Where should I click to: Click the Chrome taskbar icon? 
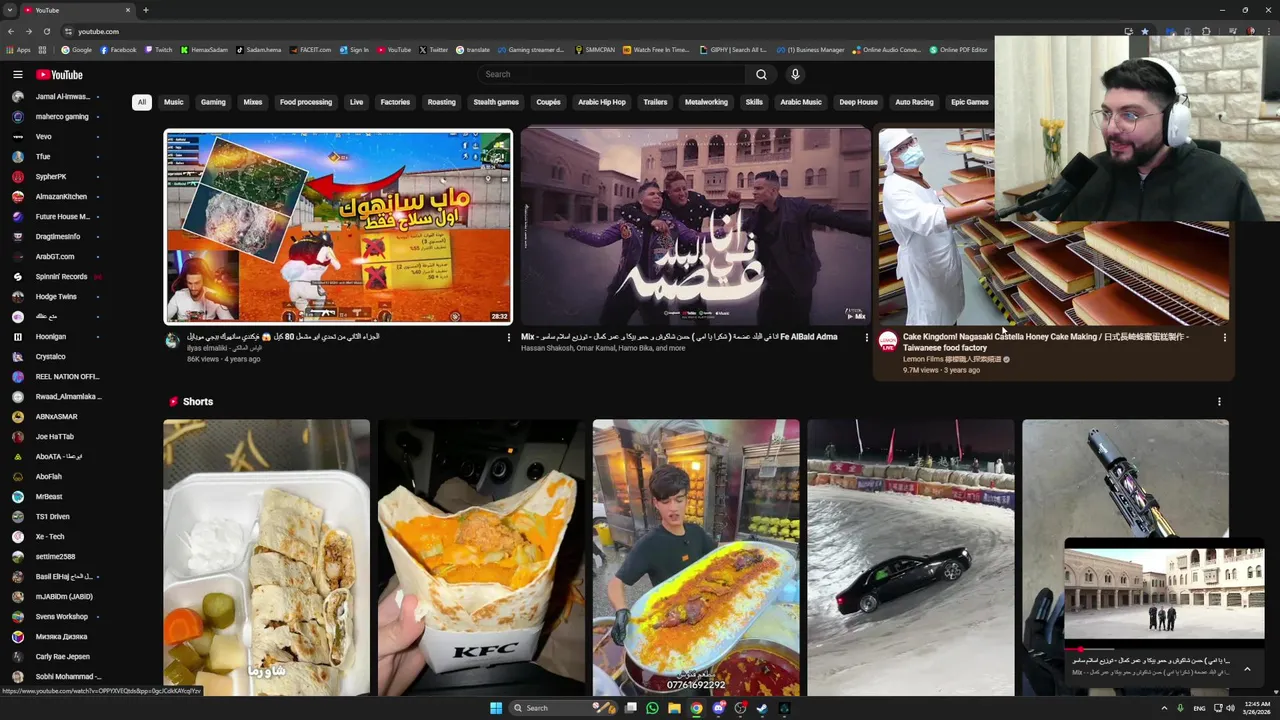click(696, 708)
